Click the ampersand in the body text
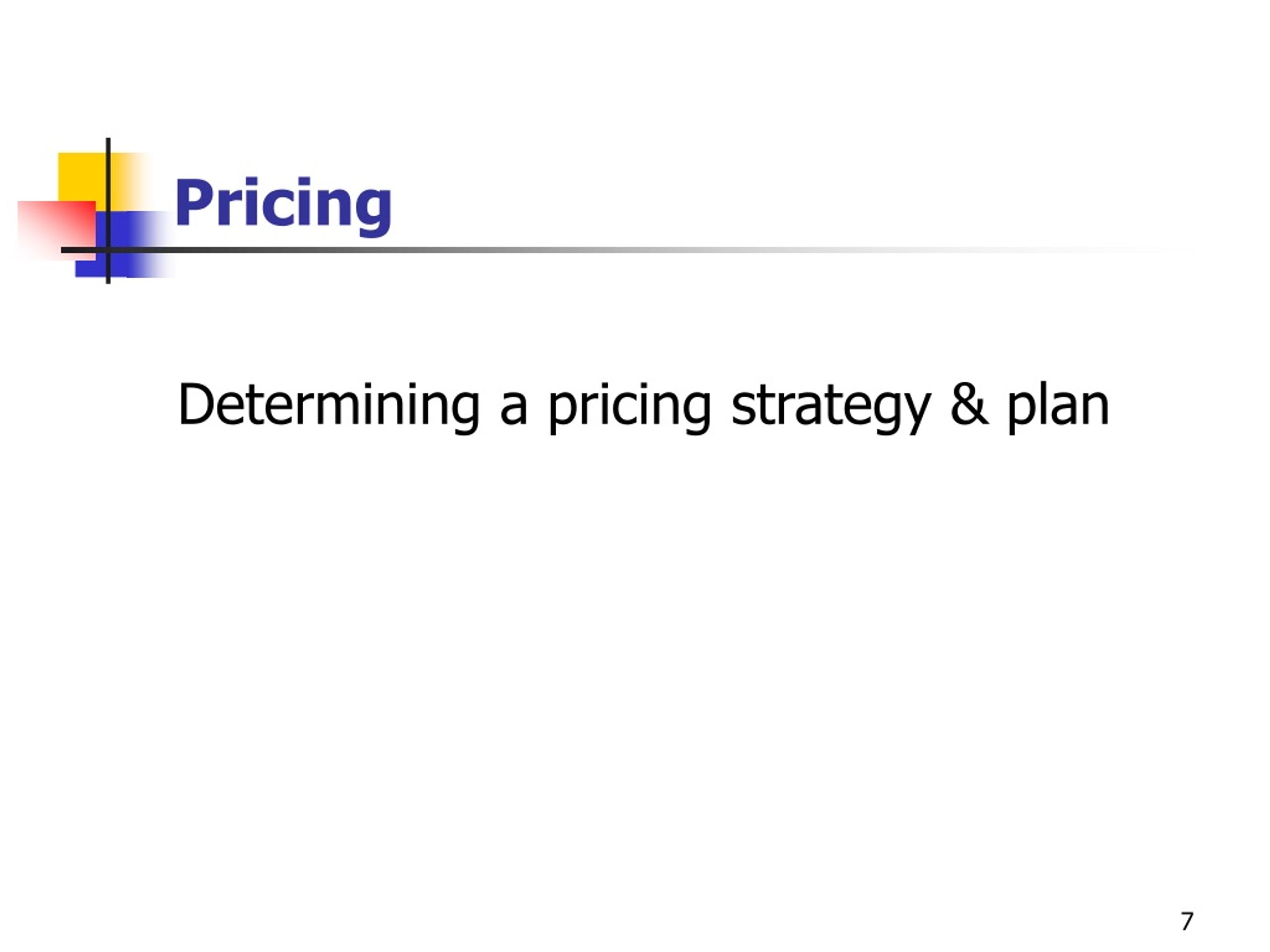The height and width of the screenshot is (952, 1270). point(969,405)
